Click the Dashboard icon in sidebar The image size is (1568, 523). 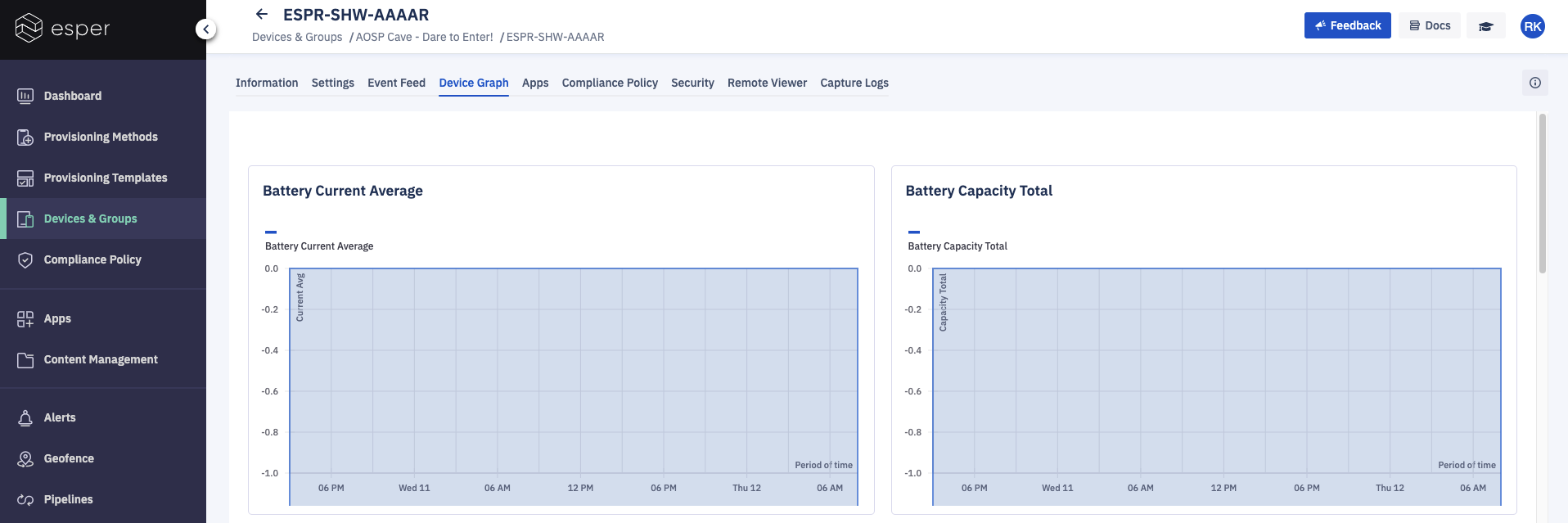coord(25,96)
